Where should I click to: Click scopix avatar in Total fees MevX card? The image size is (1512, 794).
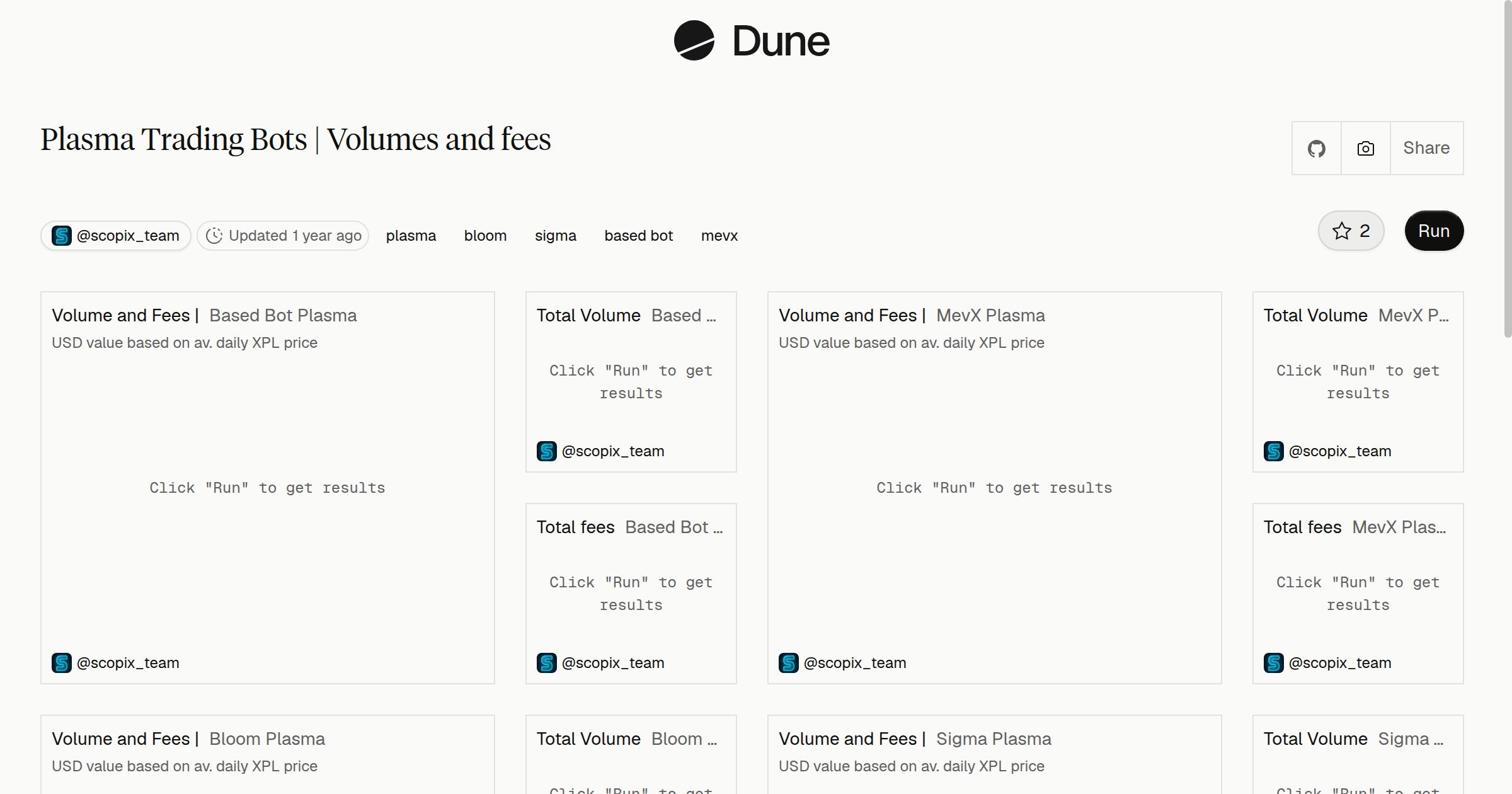(1274, 663)
